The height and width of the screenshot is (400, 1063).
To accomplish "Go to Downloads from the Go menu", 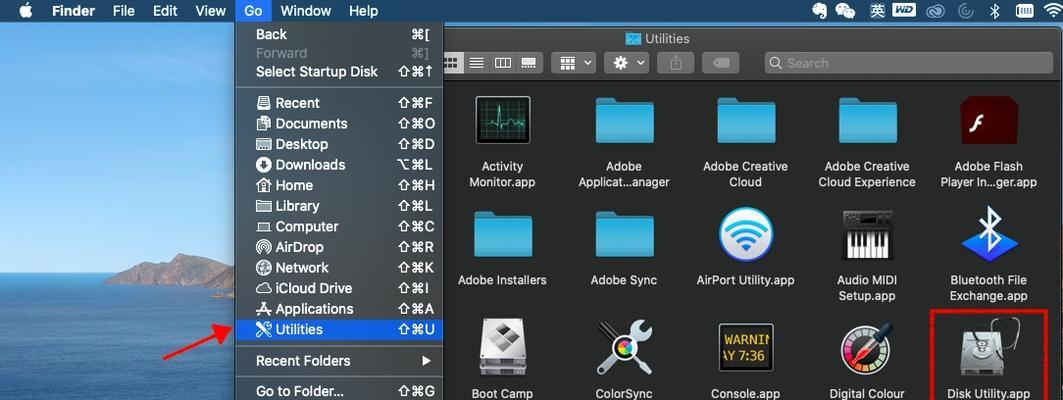I will tap(339, 165).
